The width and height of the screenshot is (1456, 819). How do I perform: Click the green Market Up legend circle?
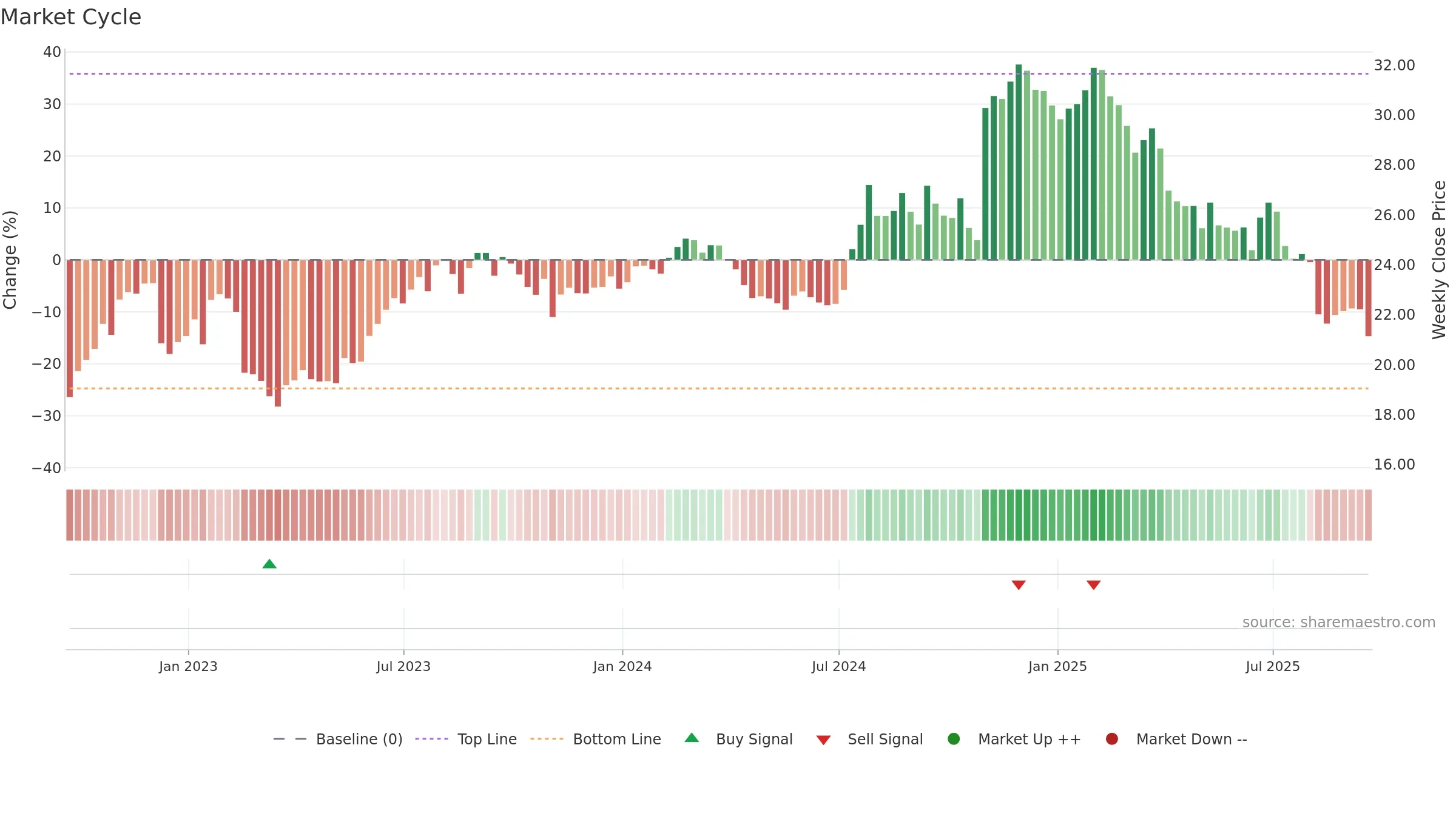tap(954, 739)
